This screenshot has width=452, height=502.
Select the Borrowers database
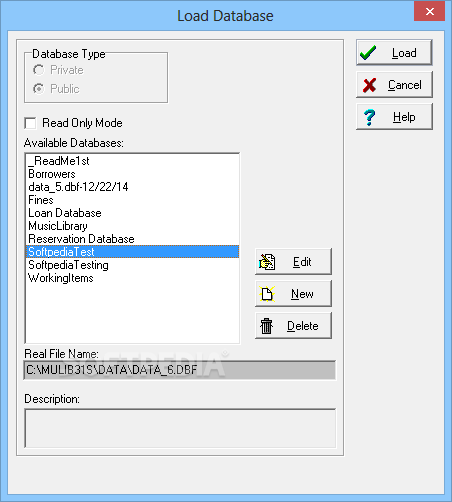pos(132,174)
